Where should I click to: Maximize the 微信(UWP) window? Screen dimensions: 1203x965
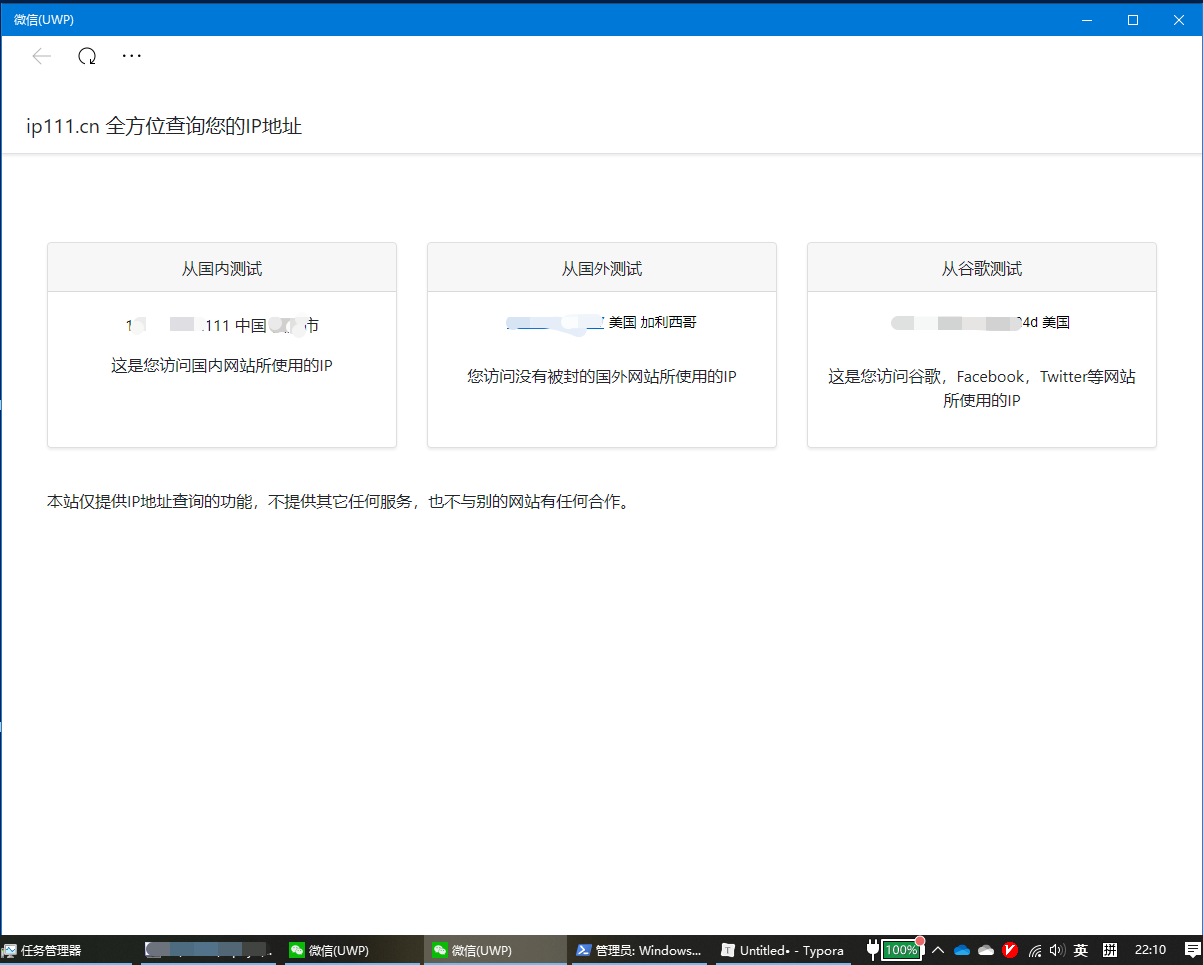pyautogui.click(x=1133, y=19)
